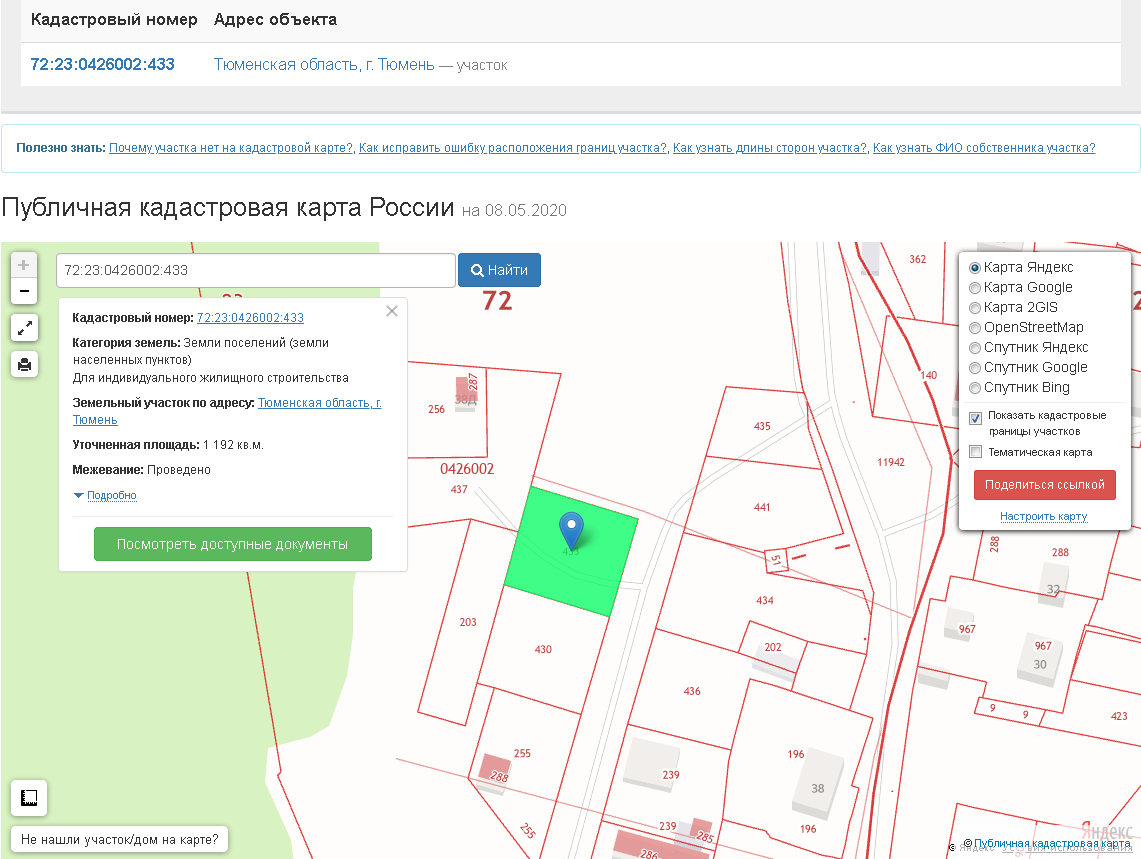
Task: Click parcel 430 on the map
Action: coord(543,649)
